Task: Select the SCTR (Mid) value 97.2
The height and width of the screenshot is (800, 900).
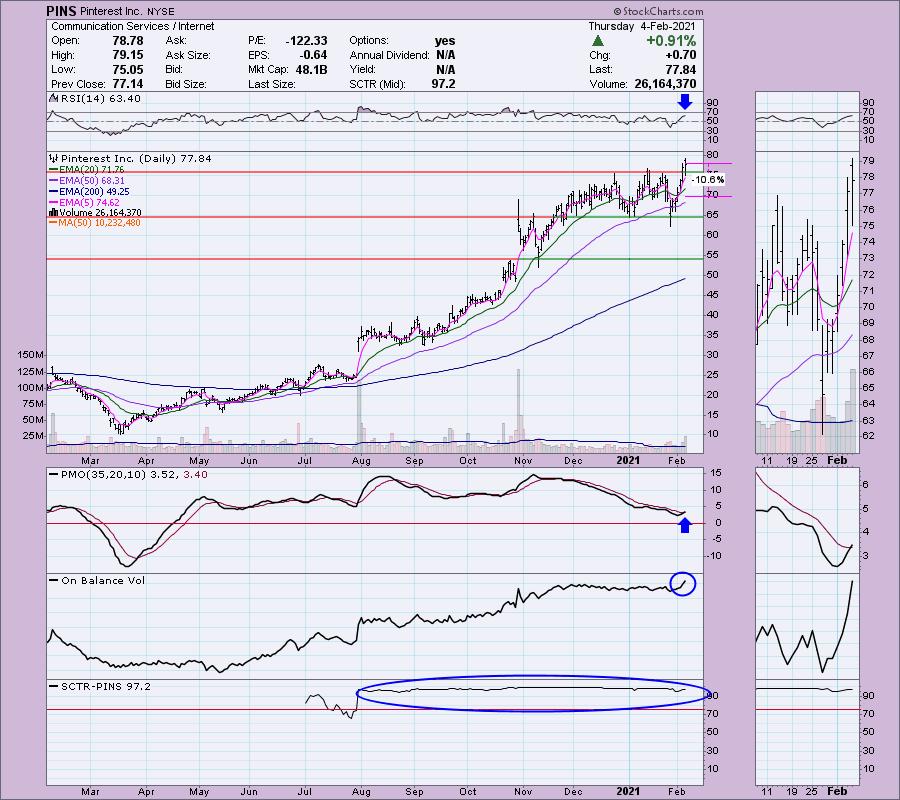Action: 444,84
